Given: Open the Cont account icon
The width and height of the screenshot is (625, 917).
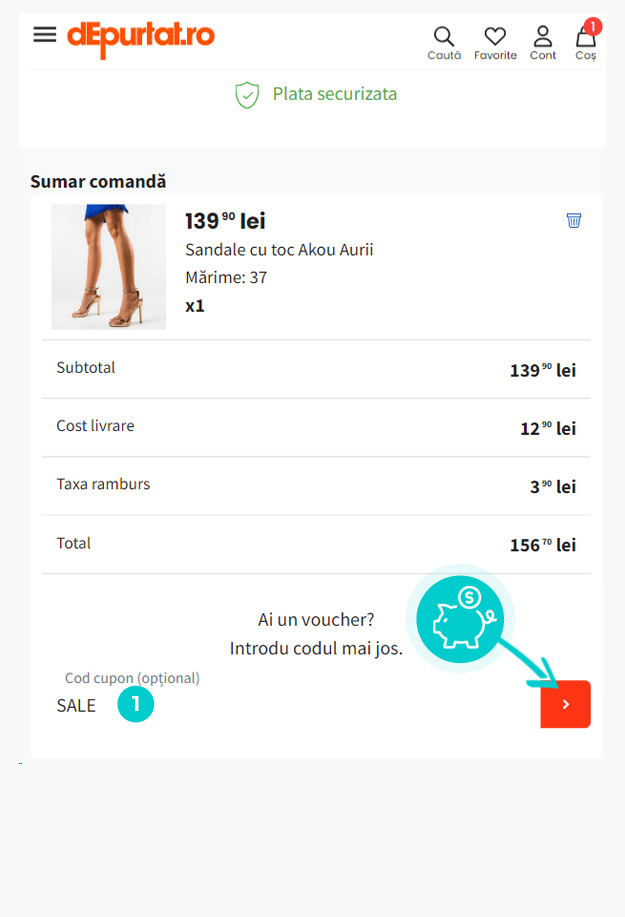Looking at the screenshot, I should pyautogui.click(x=543, y=42).
